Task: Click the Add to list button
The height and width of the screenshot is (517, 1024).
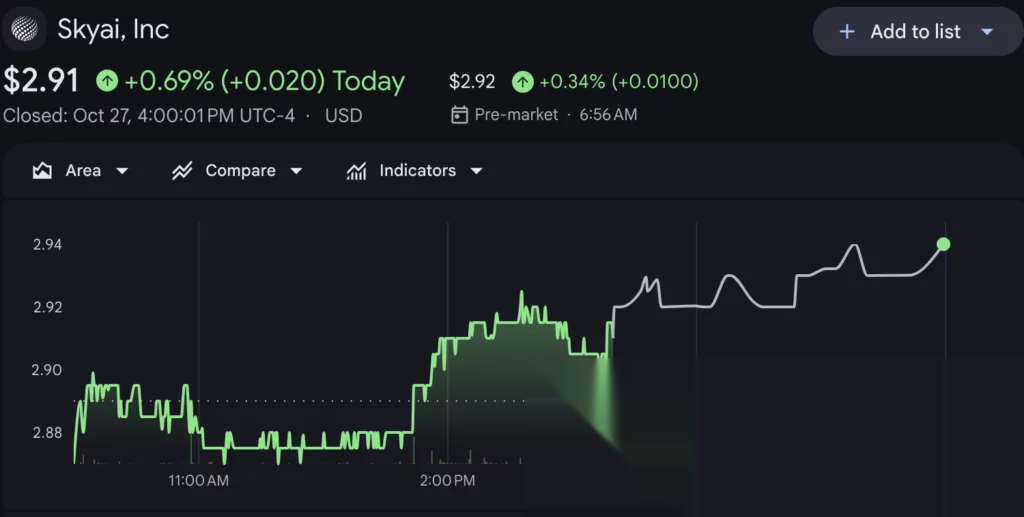Action: pyautogui.click(x=918, y=31)
